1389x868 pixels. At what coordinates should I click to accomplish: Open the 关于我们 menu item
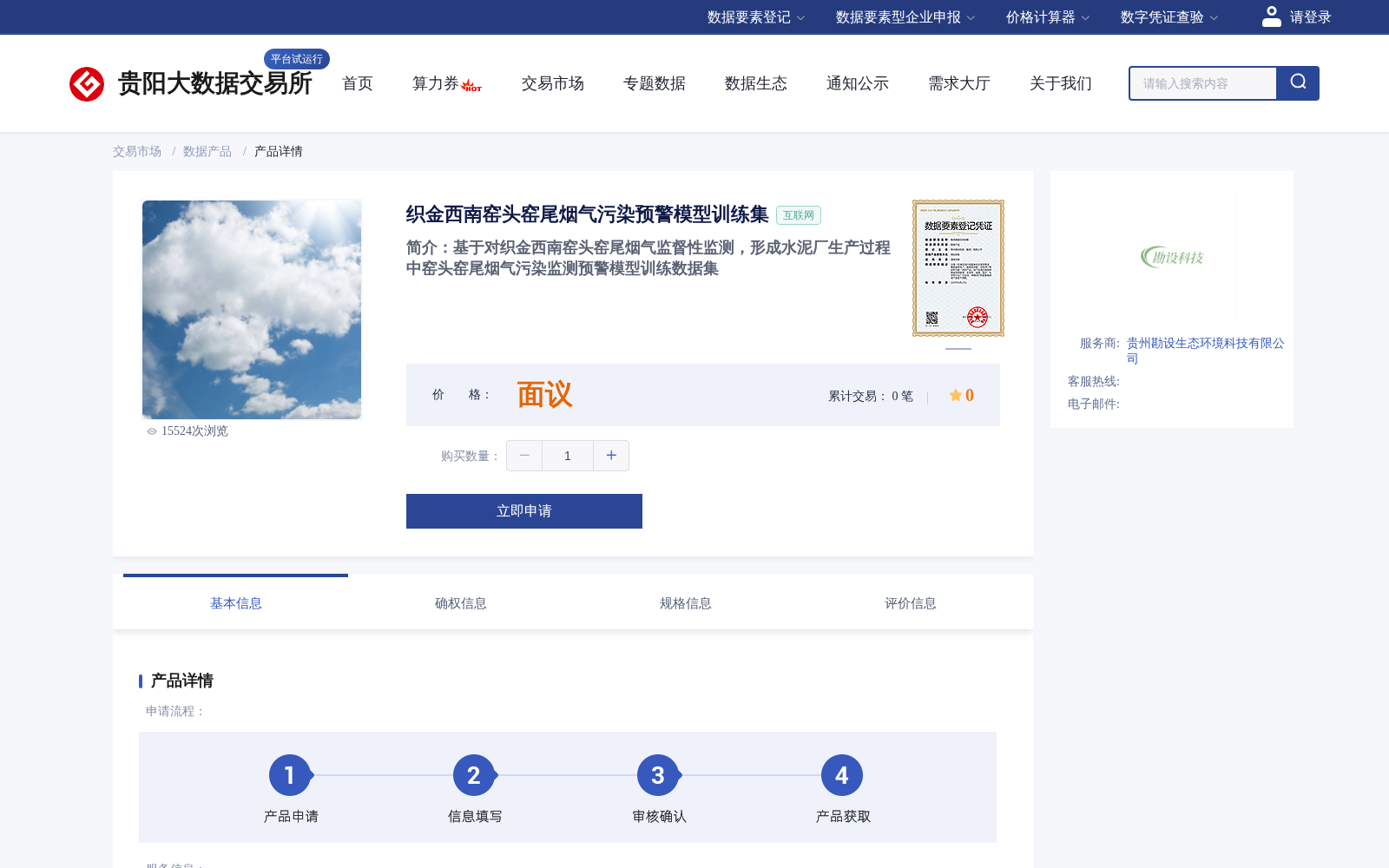click(1061, 83)
